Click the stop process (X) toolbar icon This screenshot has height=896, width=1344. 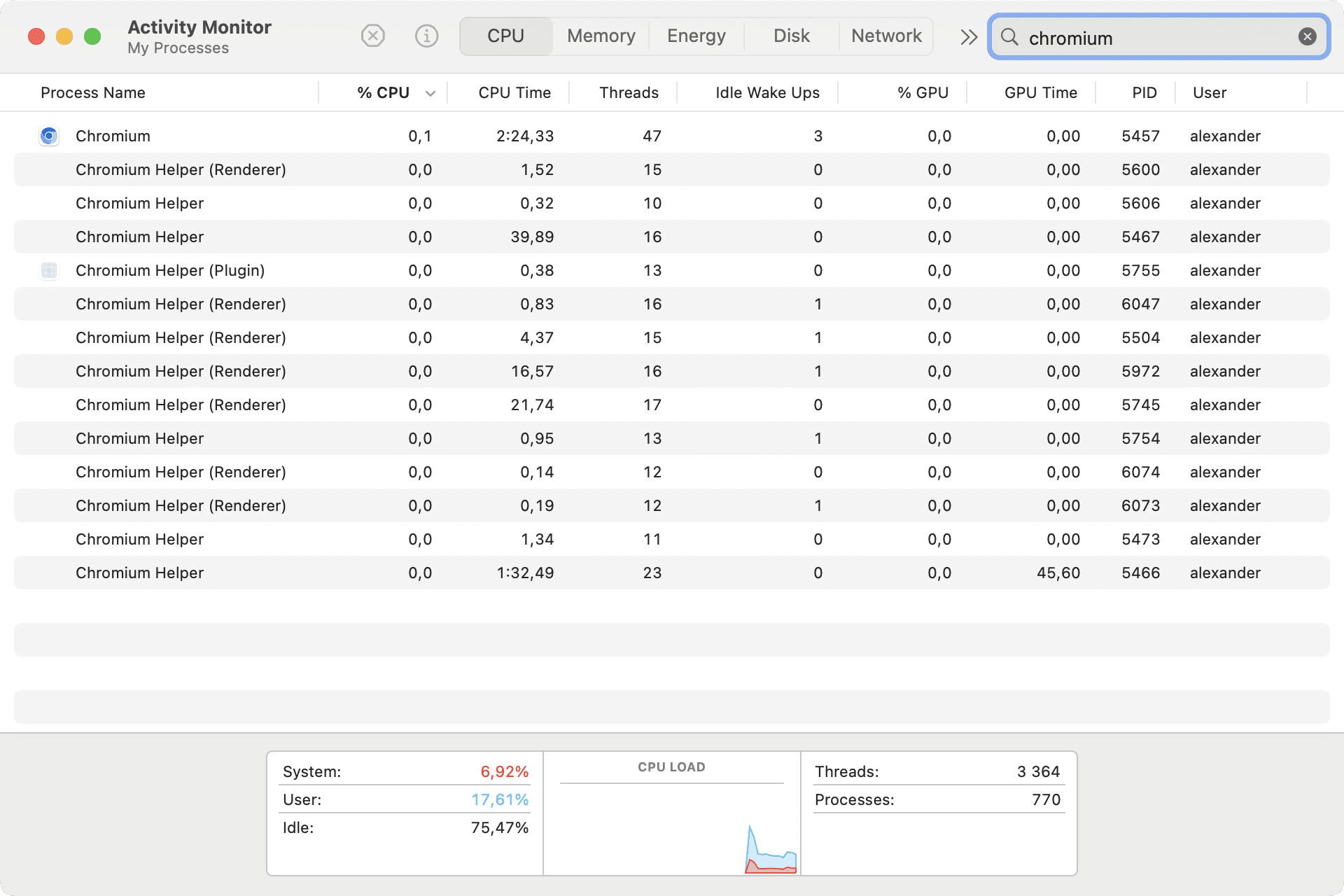373,36
